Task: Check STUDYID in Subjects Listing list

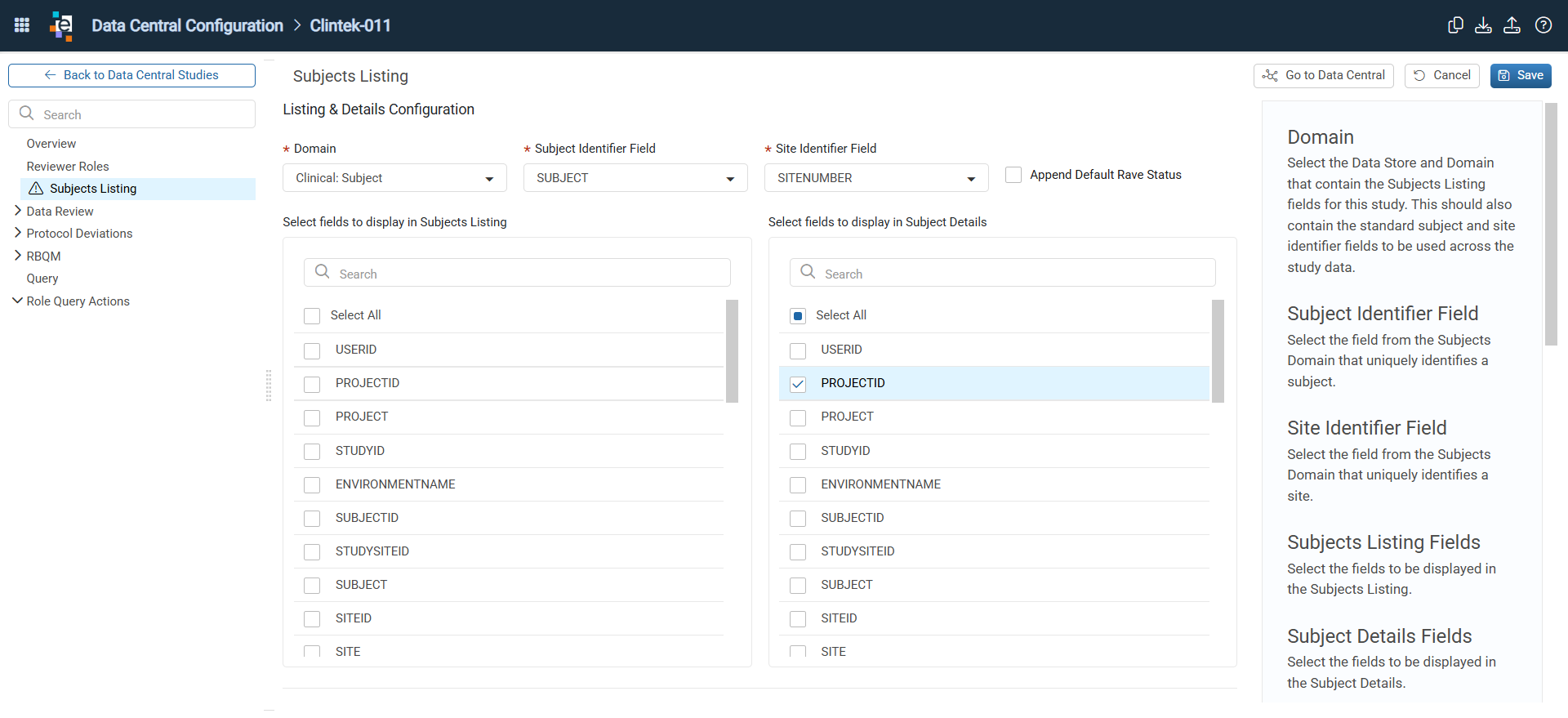Action: point(312,452)
